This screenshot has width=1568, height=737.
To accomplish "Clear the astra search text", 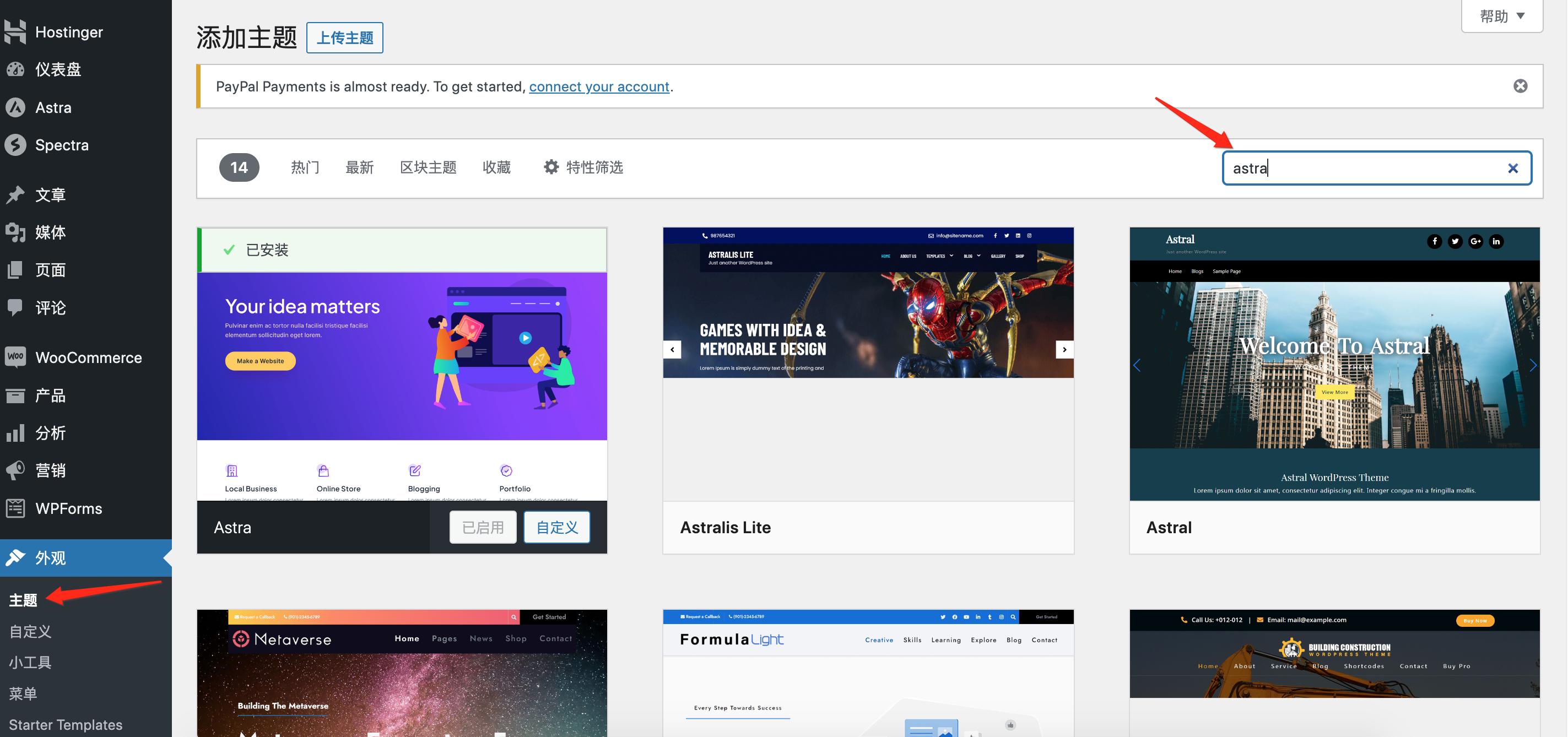I will pyautogui.click(x=1512, y=168).
